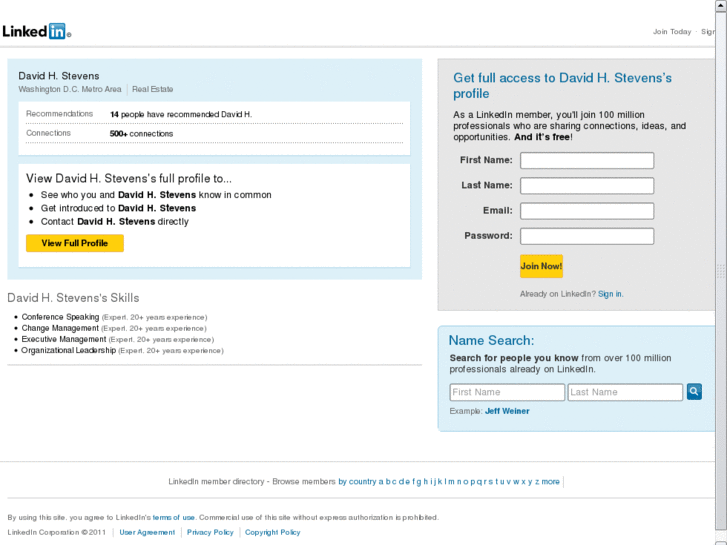Viewport: 727px width, 545px height.
Task: Click the name search magnifier button
Action: (x=694, y=391)
